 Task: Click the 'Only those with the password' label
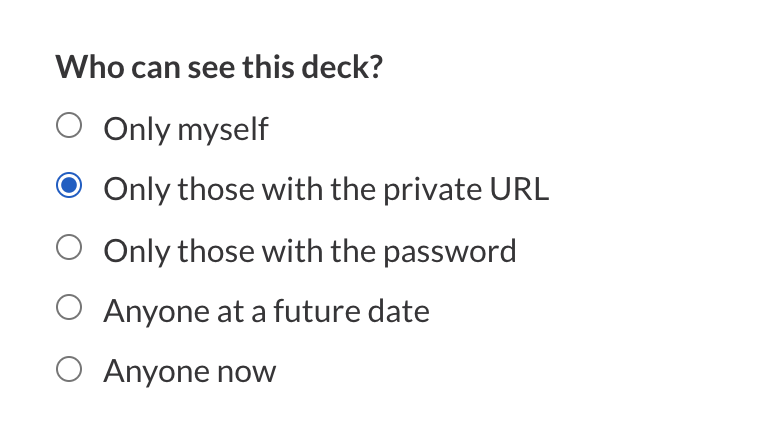pos(310,250)
